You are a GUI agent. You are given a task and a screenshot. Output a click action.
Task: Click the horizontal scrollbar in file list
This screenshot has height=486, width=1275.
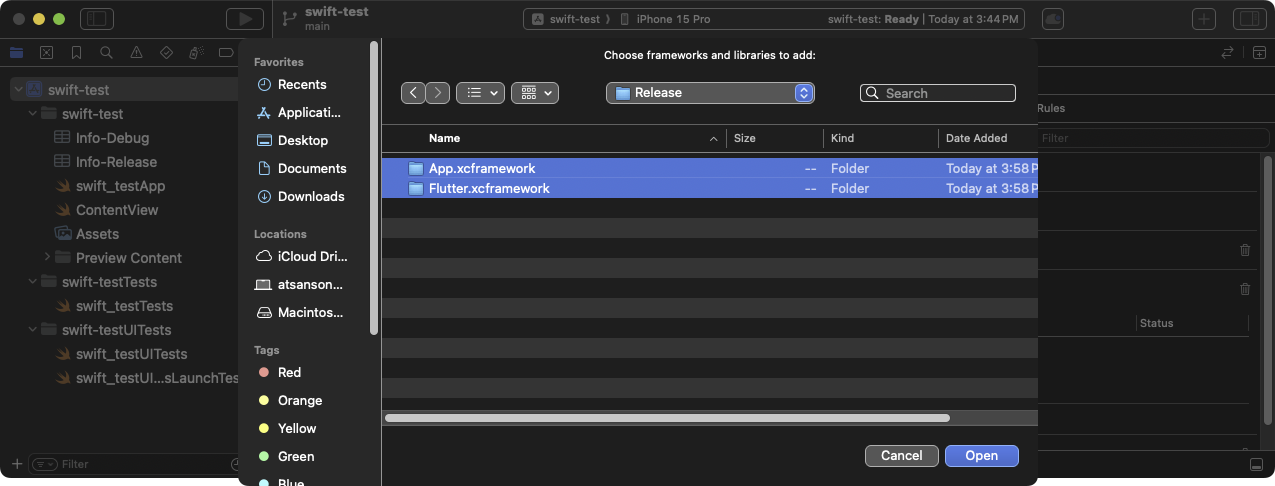(x=666, y=418)
